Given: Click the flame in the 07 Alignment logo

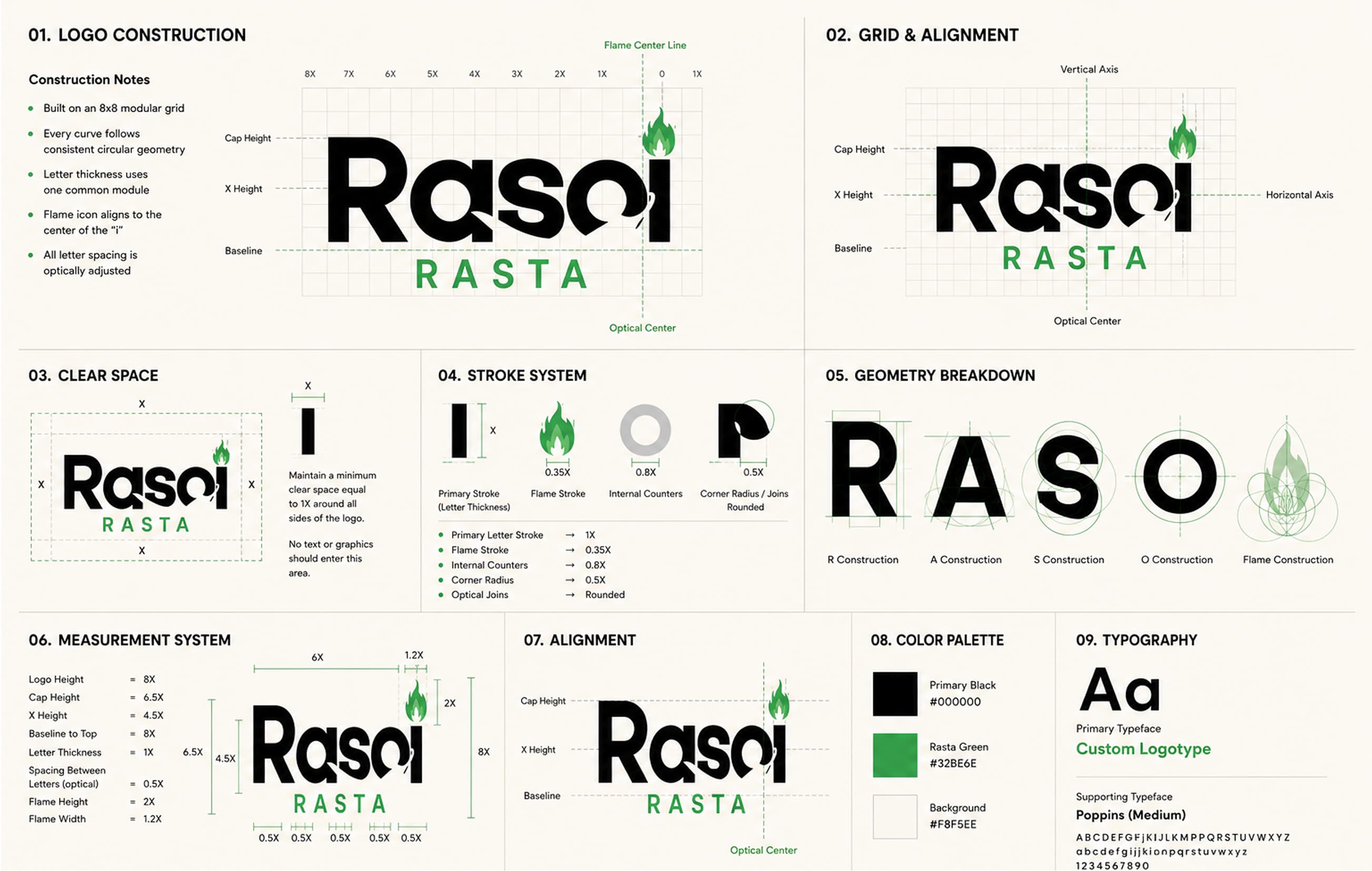Looking at the screenshot, I should [x=778, y=699].
